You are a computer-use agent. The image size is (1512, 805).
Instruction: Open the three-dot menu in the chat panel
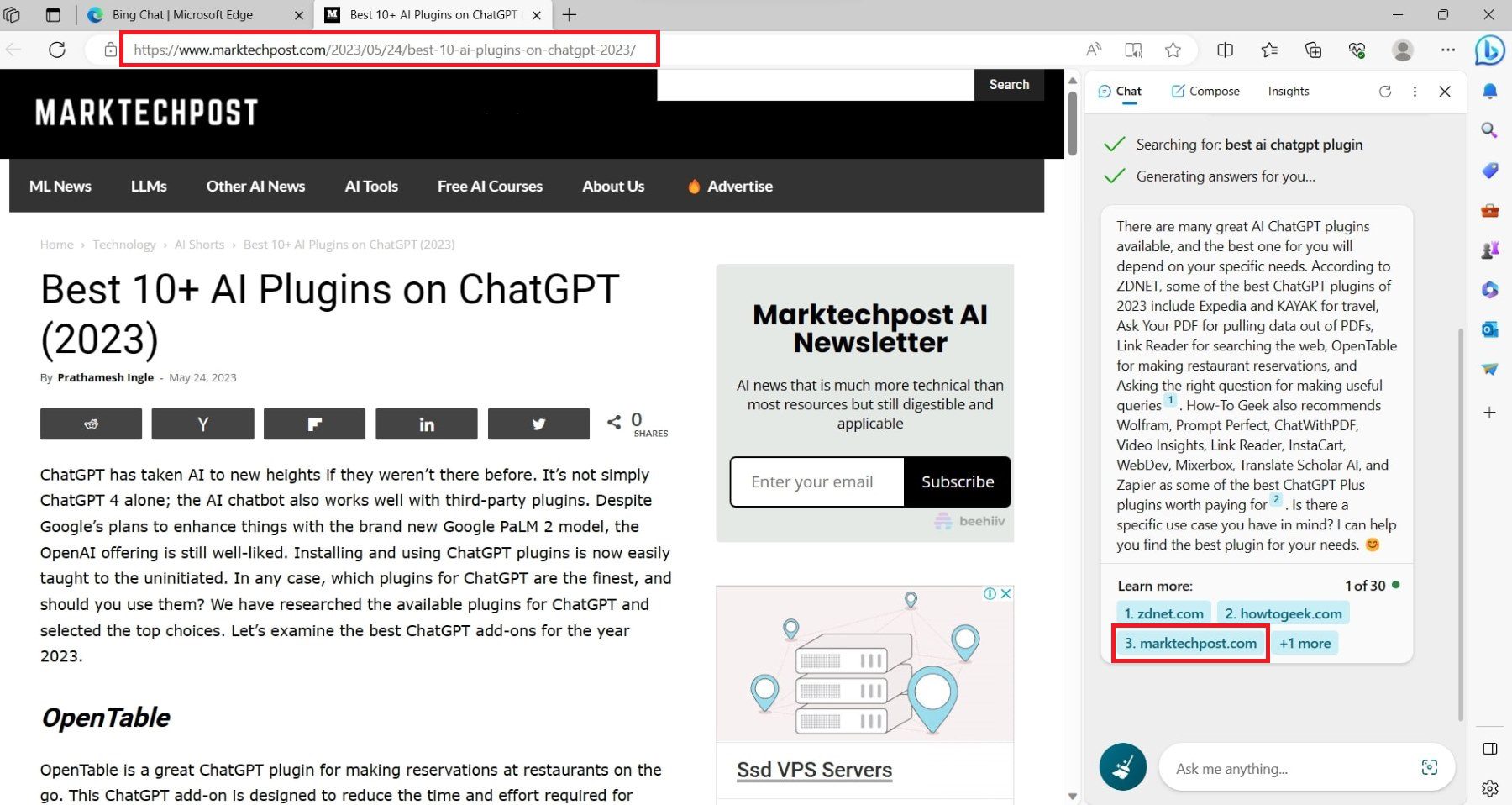click(1415, 92)
